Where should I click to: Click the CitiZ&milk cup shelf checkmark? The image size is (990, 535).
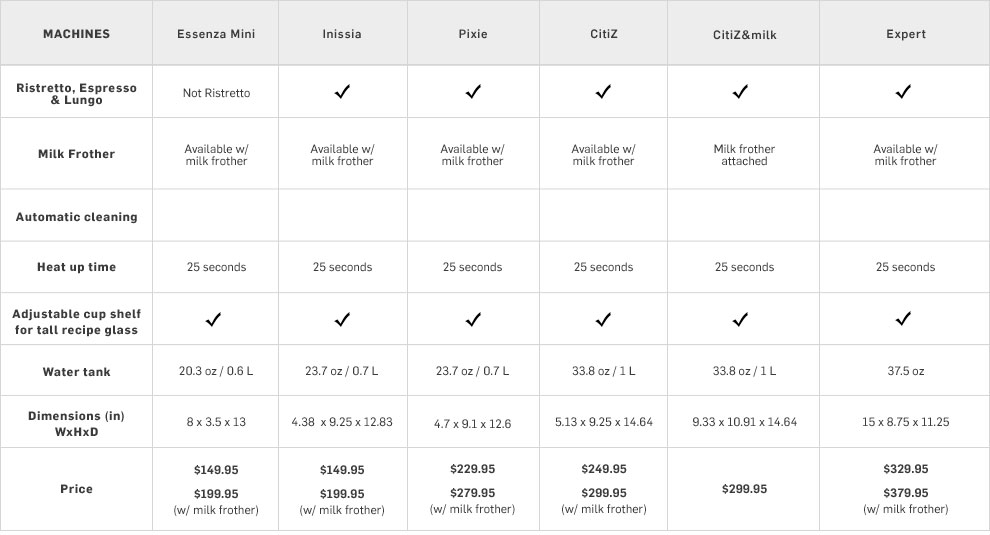[x=740, y=319]
